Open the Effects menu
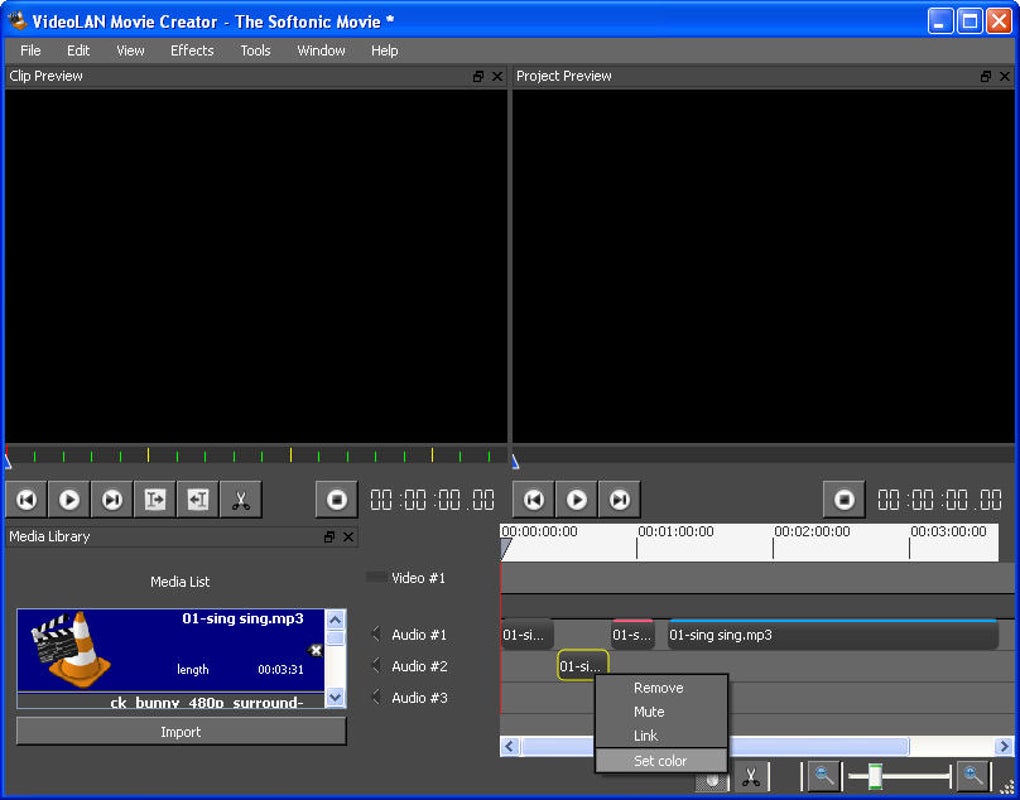Screen dimensions: 1020x800 tap(191, 50)
